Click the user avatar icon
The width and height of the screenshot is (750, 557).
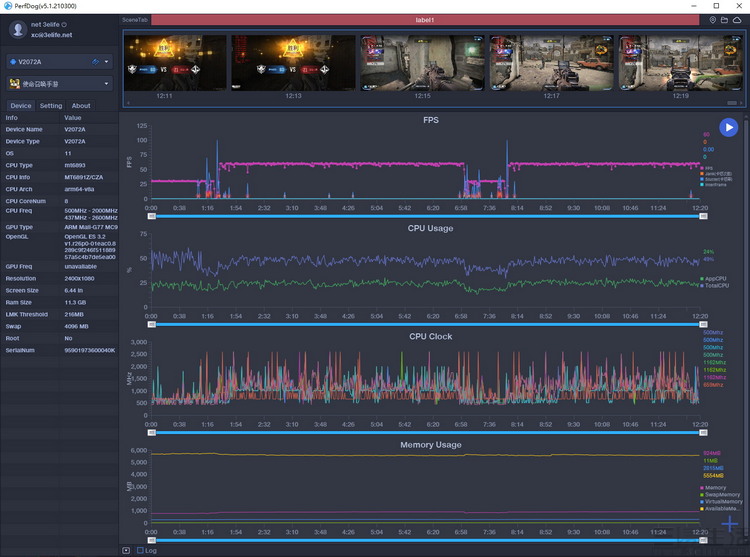(x=18, y=30)
